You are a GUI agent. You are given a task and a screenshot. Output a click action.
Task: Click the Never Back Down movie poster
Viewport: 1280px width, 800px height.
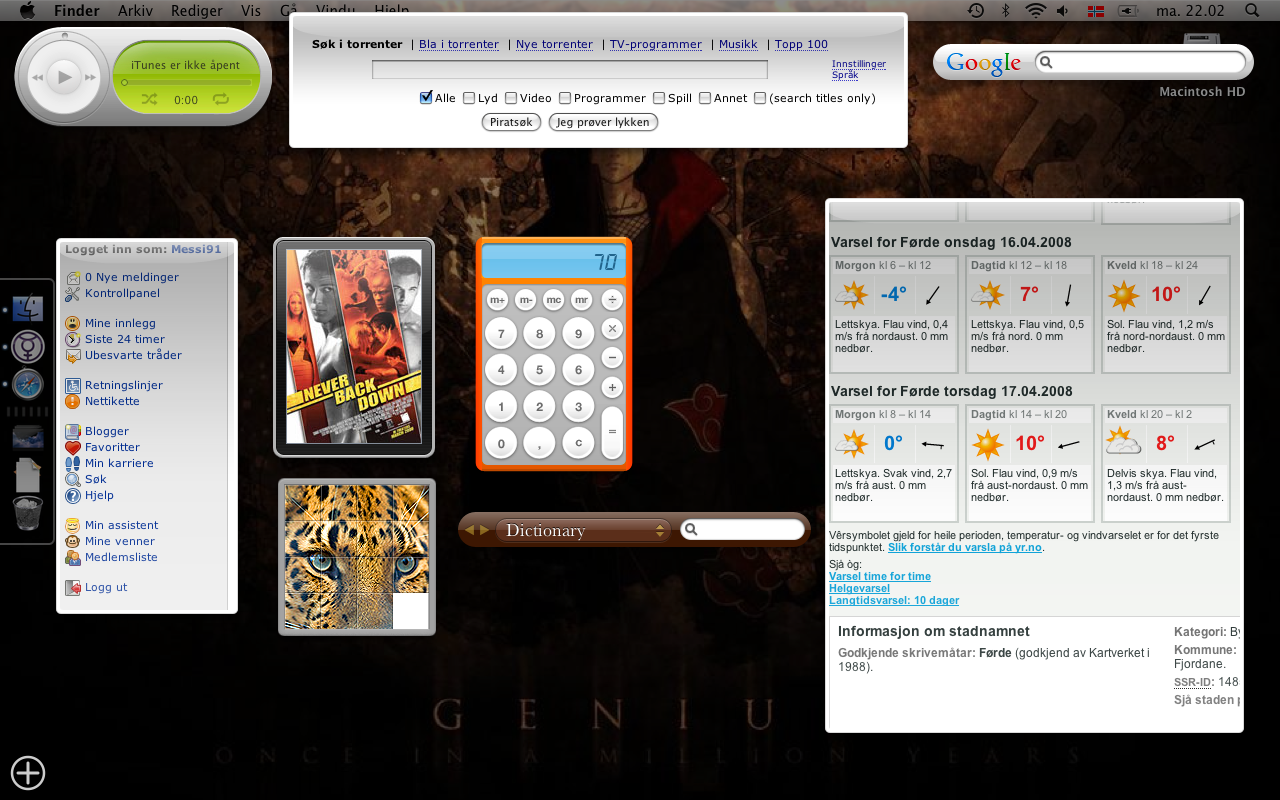pos(354,346)
